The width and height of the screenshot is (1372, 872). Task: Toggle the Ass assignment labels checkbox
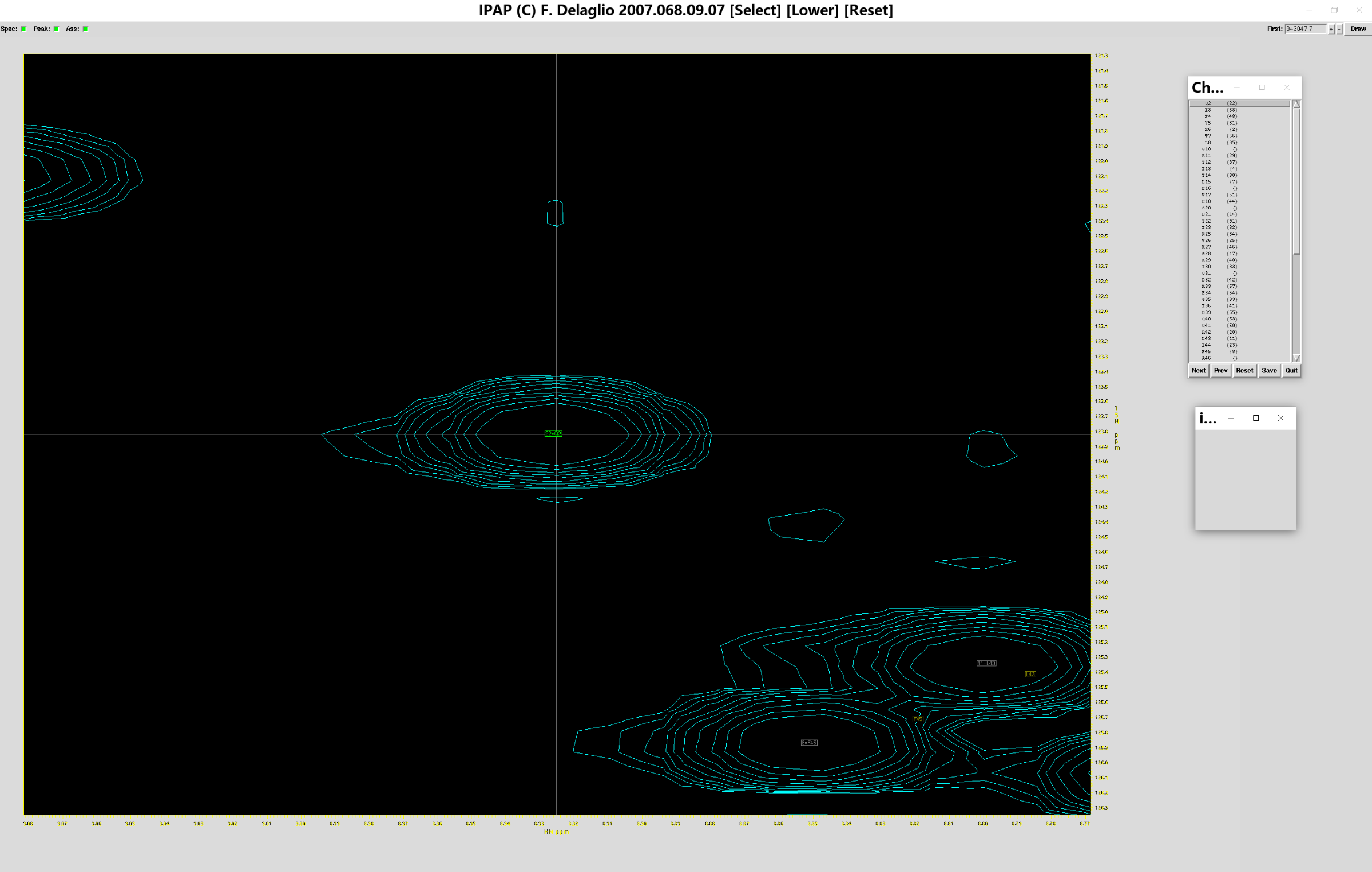pyautogui.click(x=85, y=29)
